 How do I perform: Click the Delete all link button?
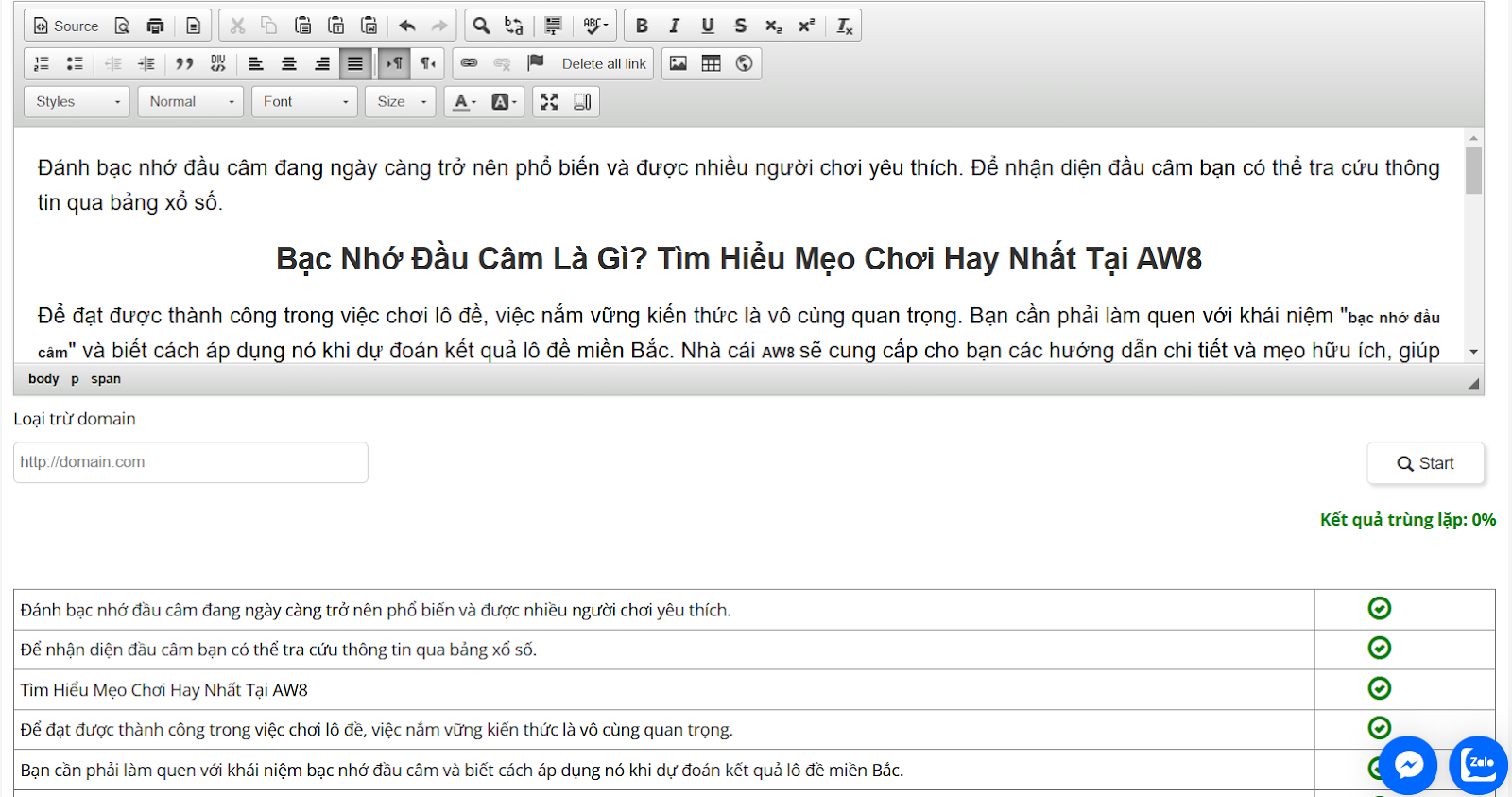point(604,63)
